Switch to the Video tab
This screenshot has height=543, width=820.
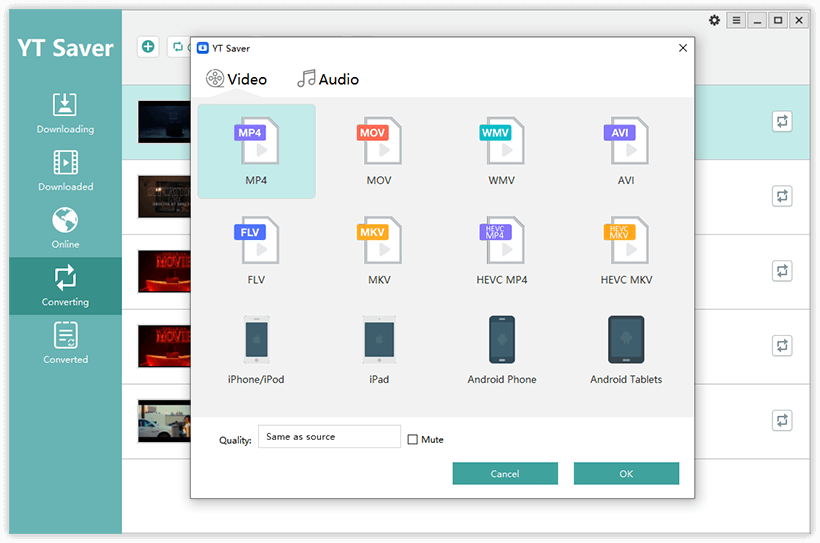coord(236,79)
